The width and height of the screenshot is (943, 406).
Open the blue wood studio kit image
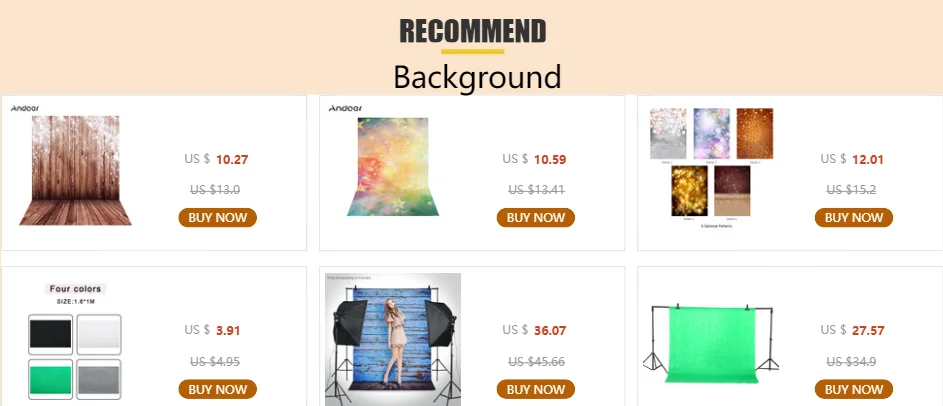coord(393,339)
